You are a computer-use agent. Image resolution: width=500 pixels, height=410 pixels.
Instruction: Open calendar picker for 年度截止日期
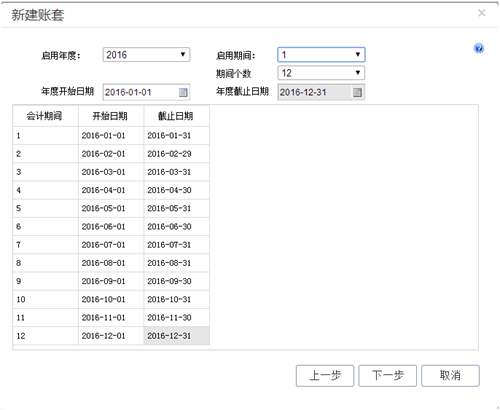357,92
